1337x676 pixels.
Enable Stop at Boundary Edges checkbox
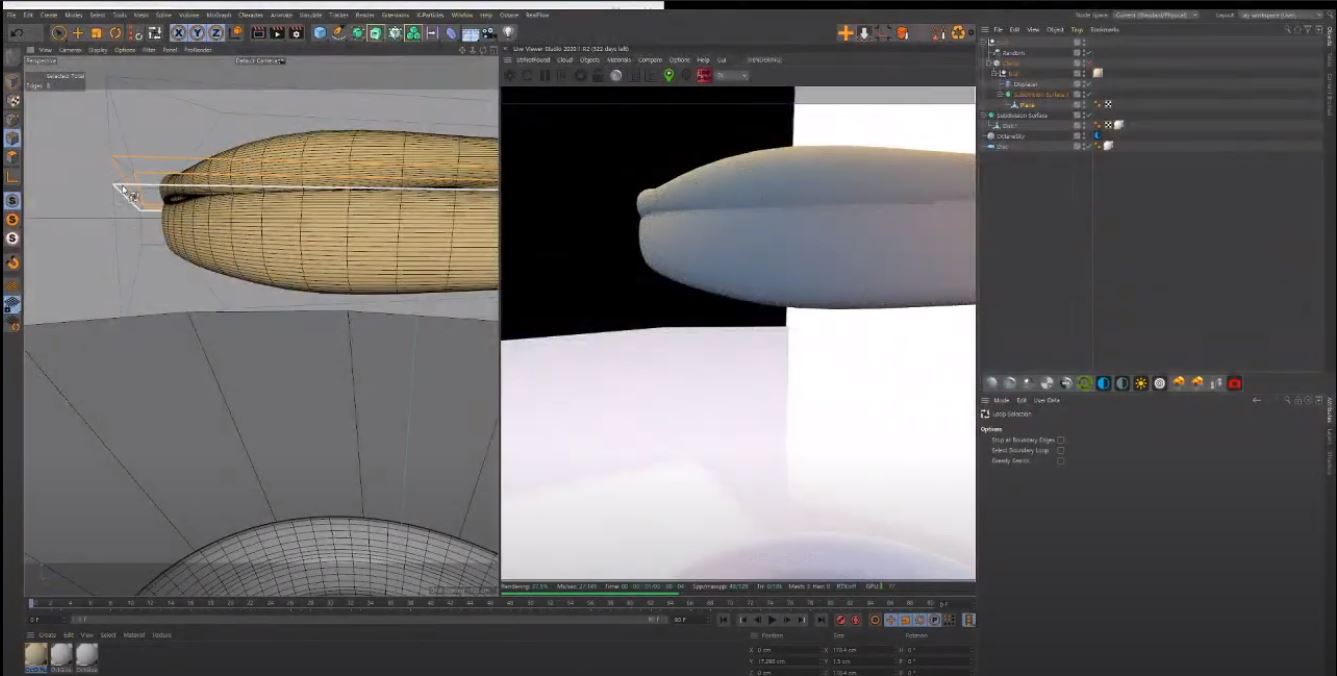coord(1061,440)
